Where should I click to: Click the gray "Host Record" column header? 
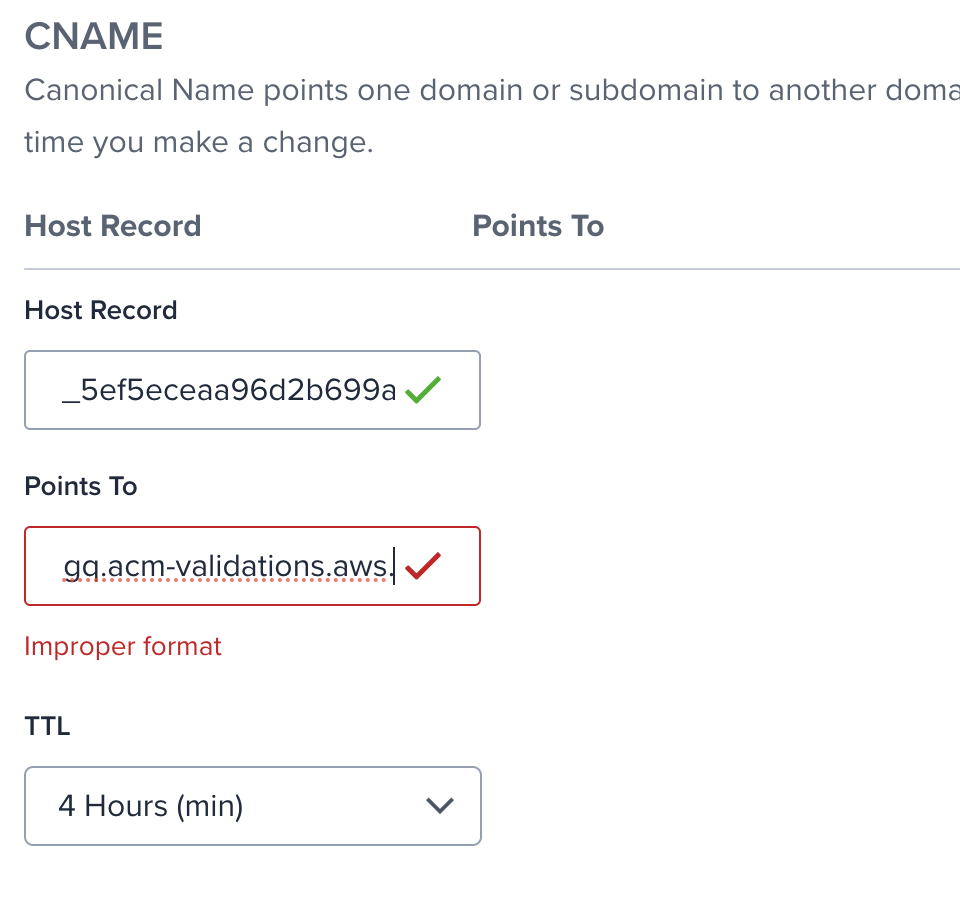113,226
